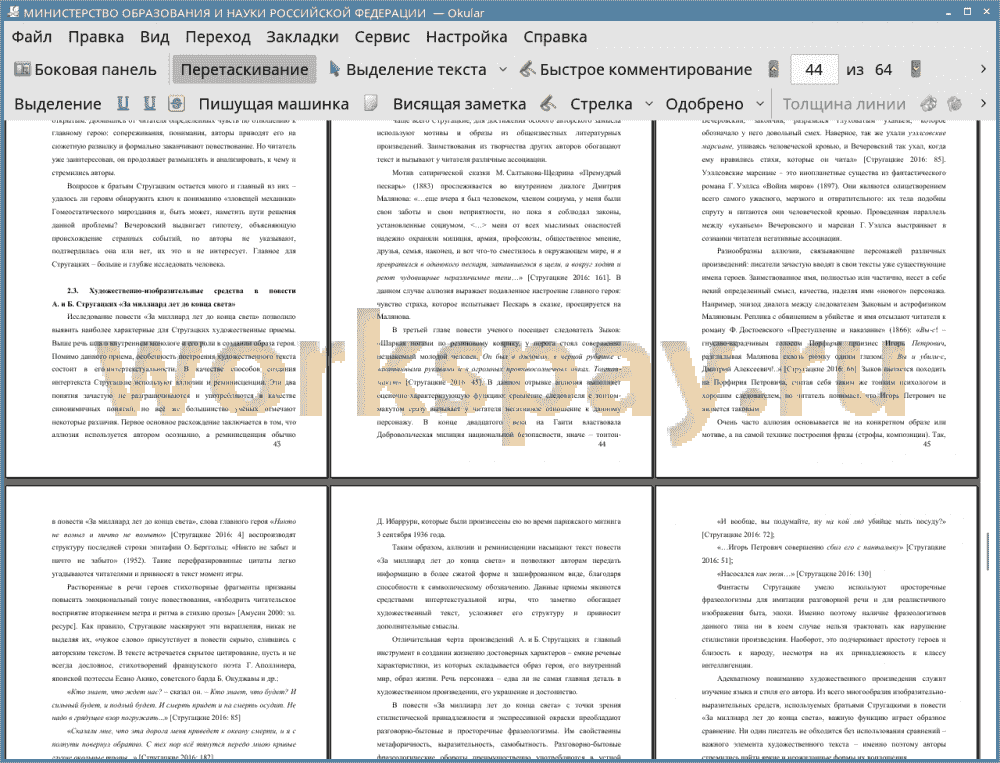The height and width of the screenshot is (763, 1000).
Task: Click the page starting with «И вообще»
Action: coord(817,623)
